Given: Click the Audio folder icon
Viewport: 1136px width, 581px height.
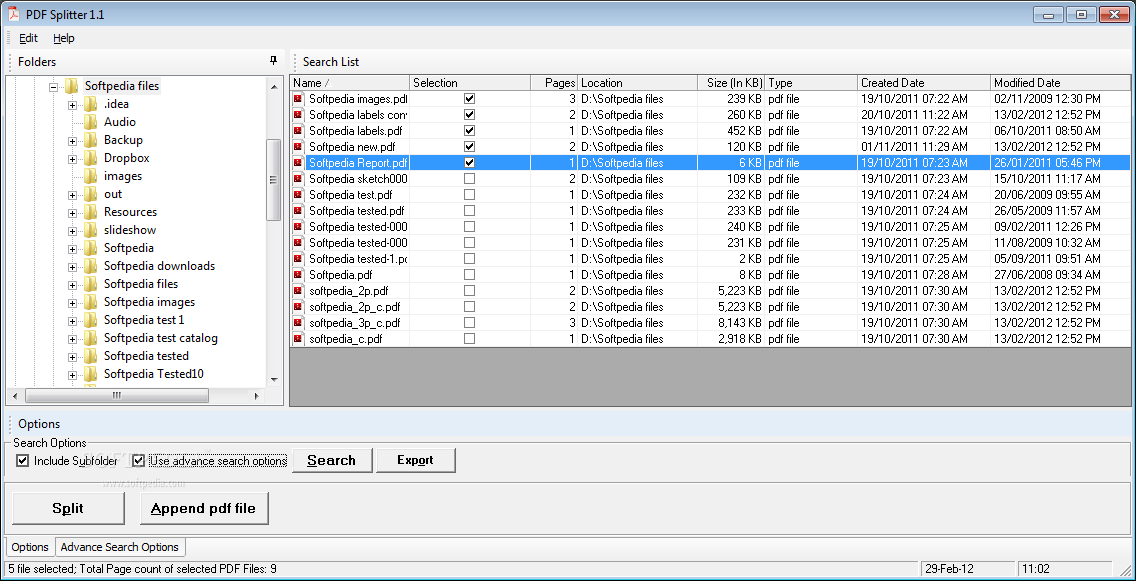Looking at the screenshot, I should [91, 122].
